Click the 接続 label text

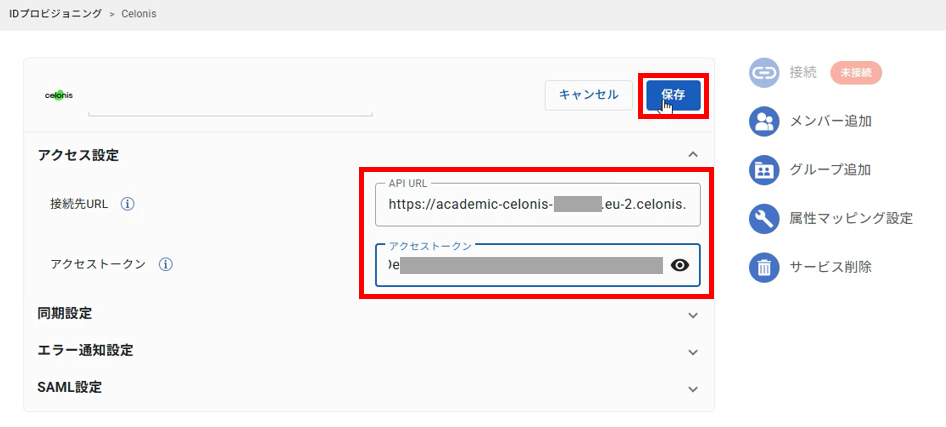pyautogui.click(x=803, y=73)
